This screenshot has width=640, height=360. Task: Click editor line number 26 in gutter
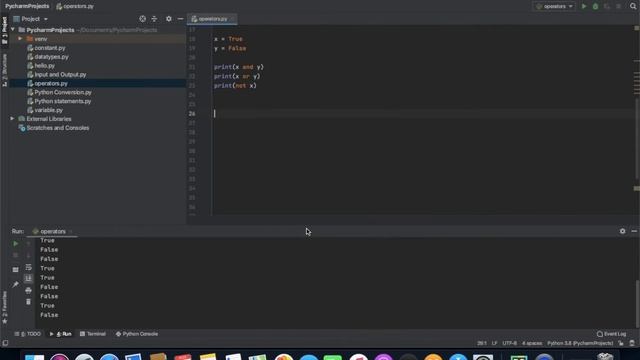pyautogui.click(x=192, y=114)
